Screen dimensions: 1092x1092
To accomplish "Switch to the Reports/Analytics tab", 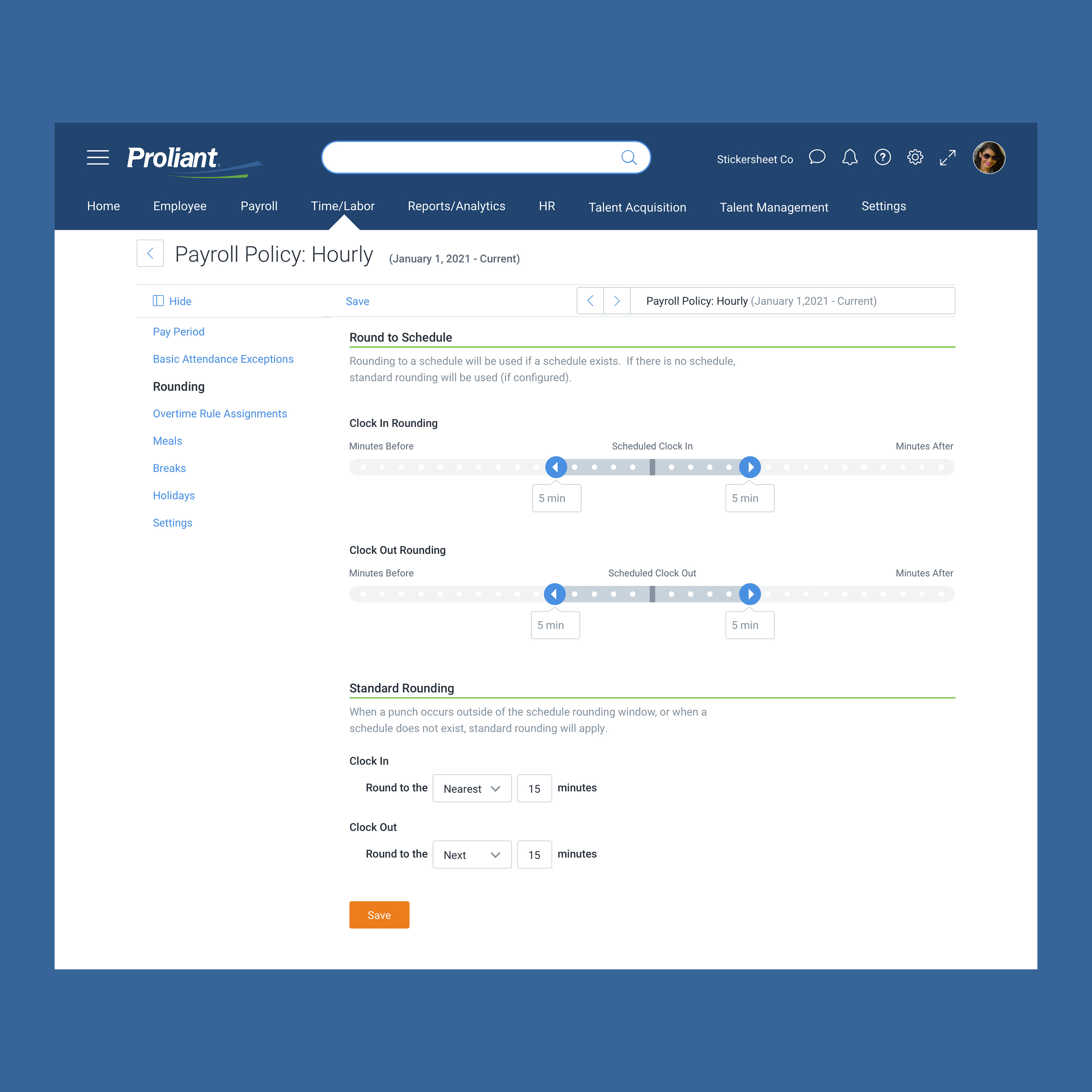I will 456,206.
